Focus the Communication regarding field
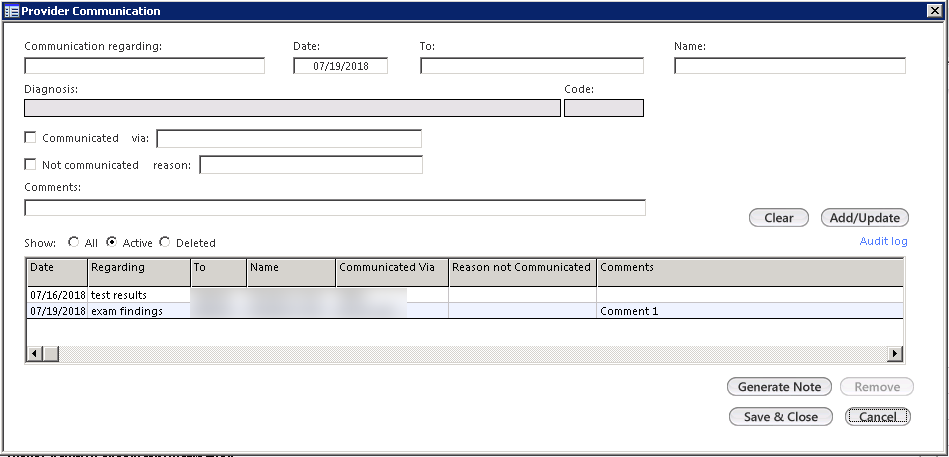This screenshot has width=949, height=457. [x=145, y=66]
